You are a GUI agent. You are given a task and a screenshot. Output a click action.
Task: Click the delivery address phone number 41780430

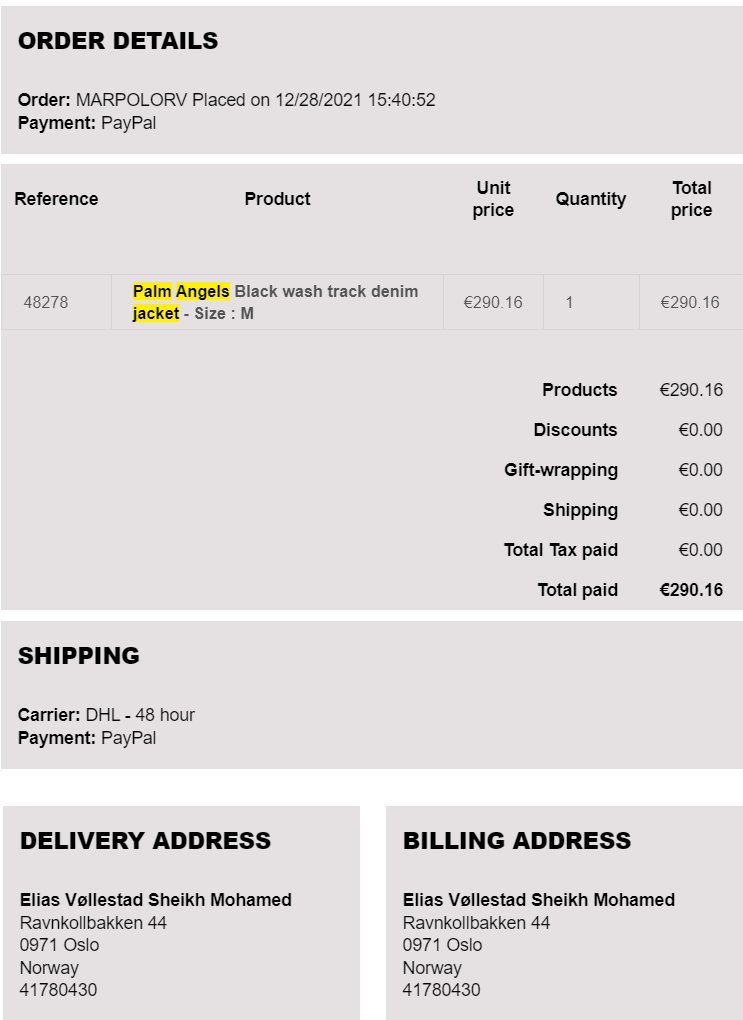tap(59, 990)
